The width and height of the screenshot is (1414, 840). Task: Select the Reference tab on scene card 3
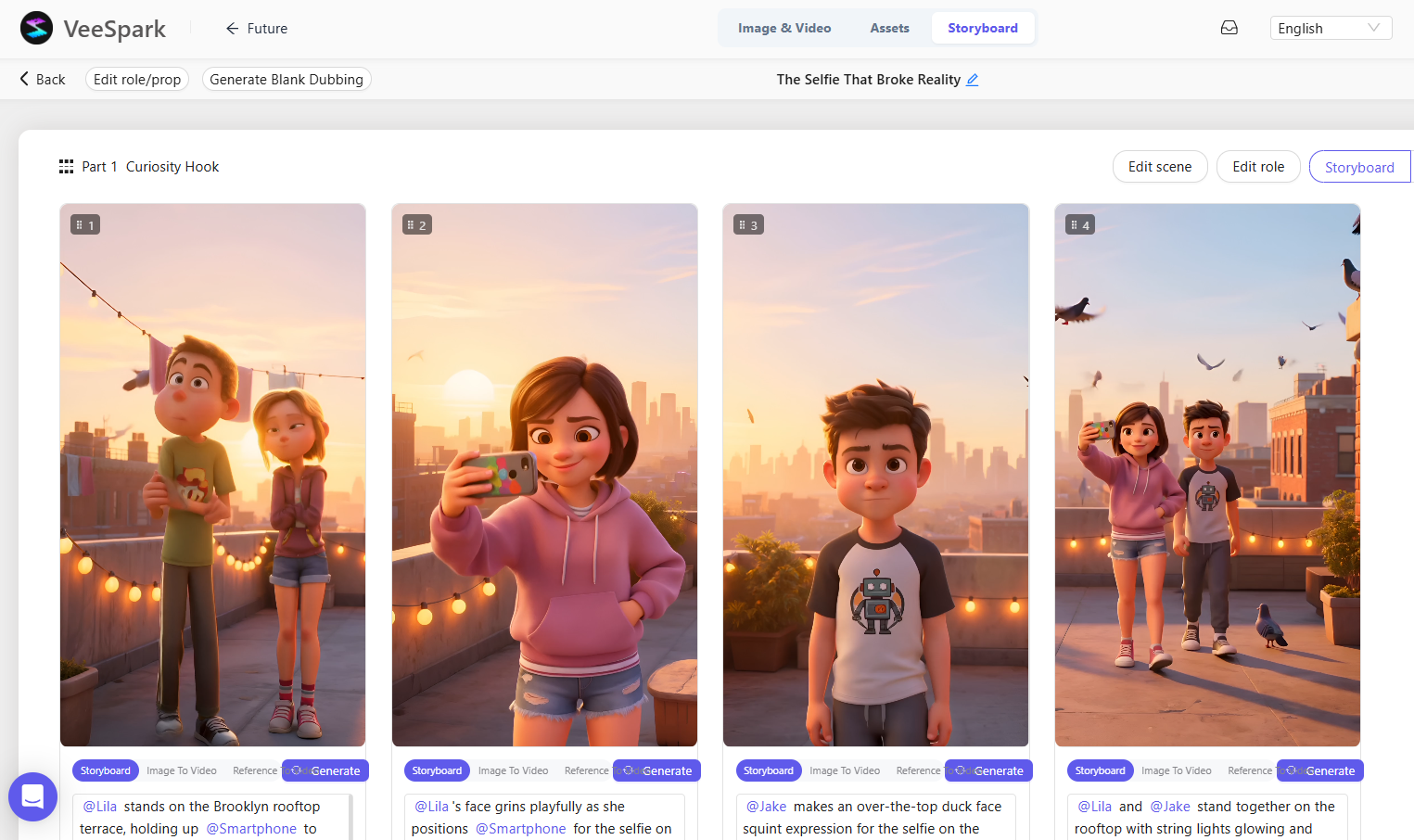click(917, 770)
